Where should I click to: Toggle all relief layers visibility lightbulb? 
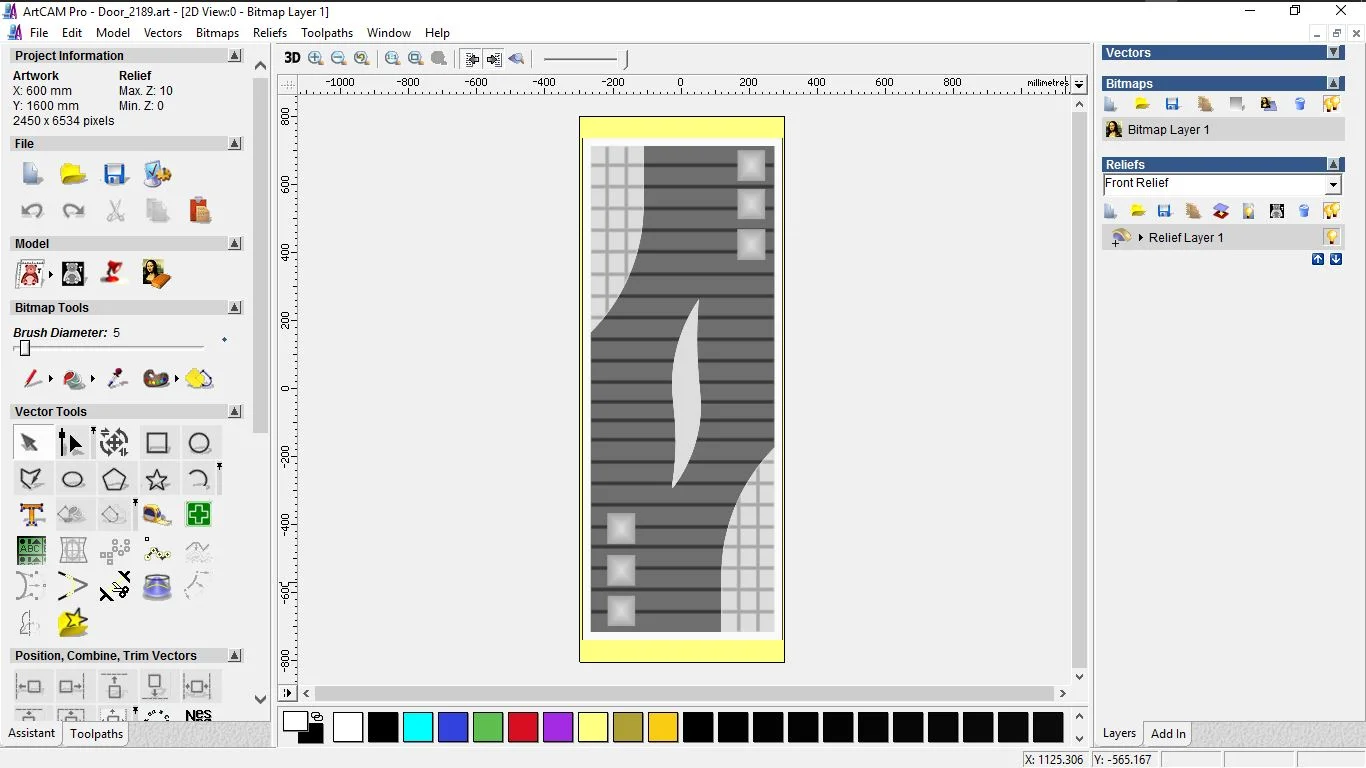(x=1331, y=211)
